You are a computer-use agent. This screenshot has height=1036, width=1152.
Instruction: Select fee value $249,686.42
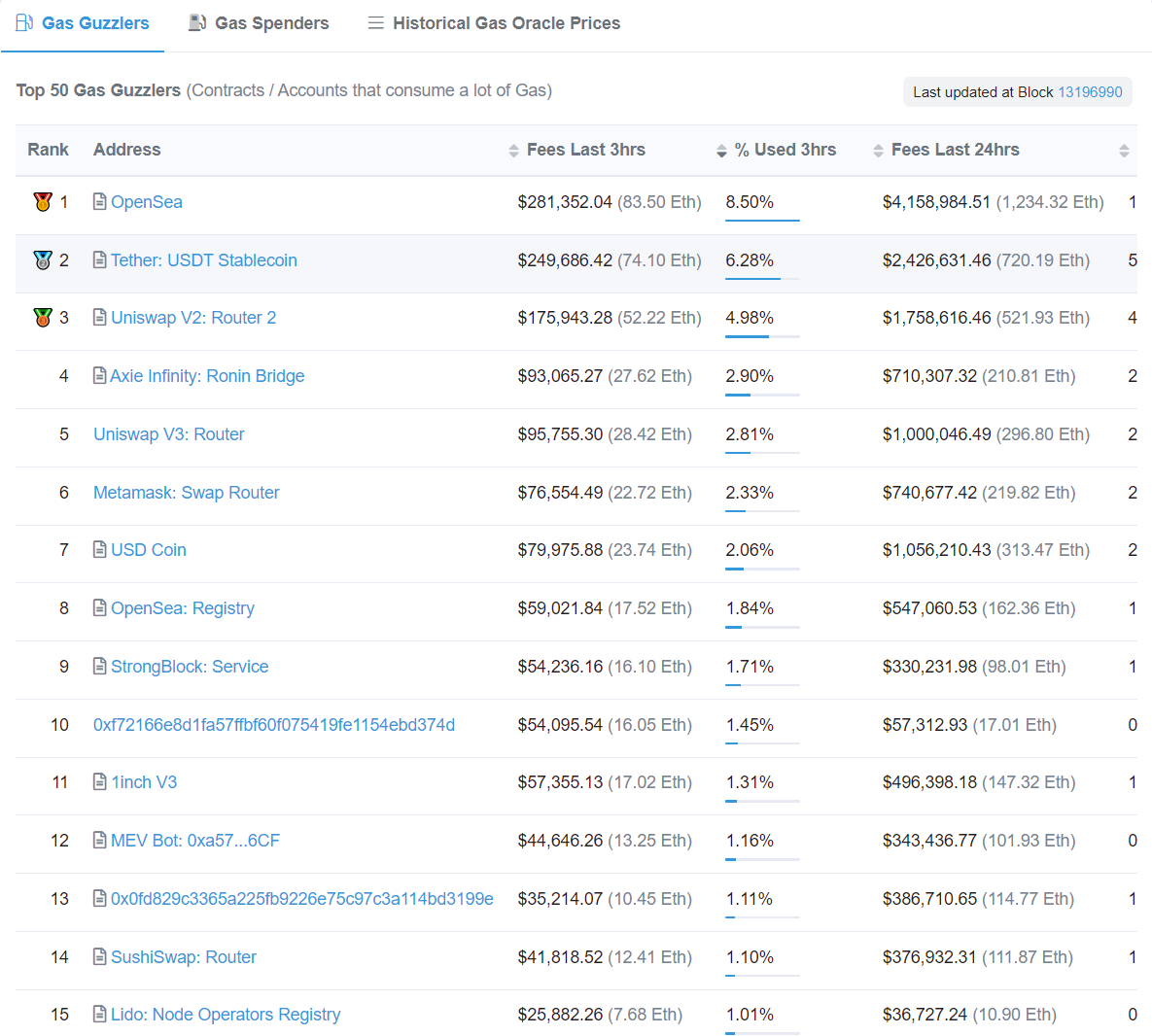click(564, 259)
